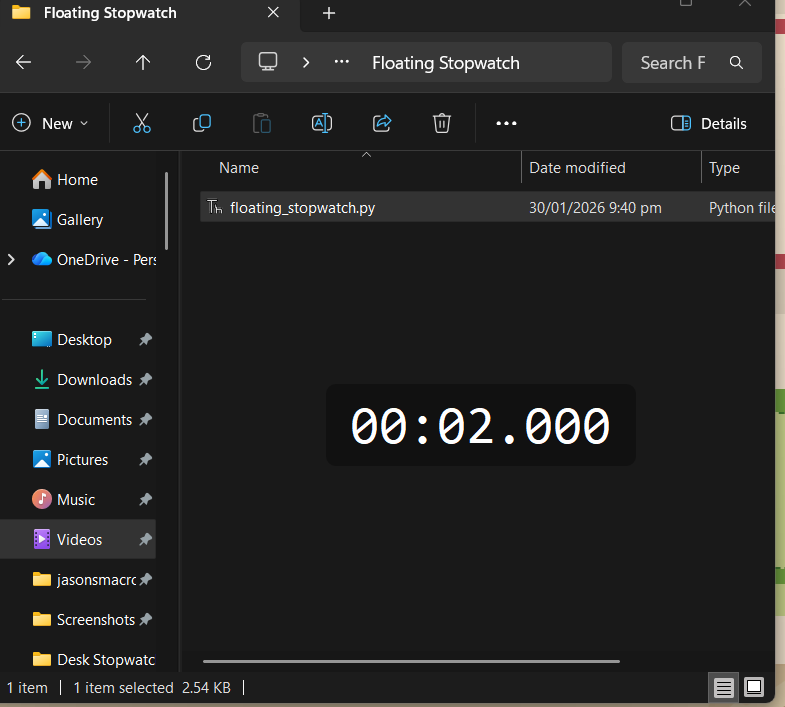The width and height of the screenshot is (785, 707).
Task: Switch to details list view in status bar
Action: click(x=724, y=687)
